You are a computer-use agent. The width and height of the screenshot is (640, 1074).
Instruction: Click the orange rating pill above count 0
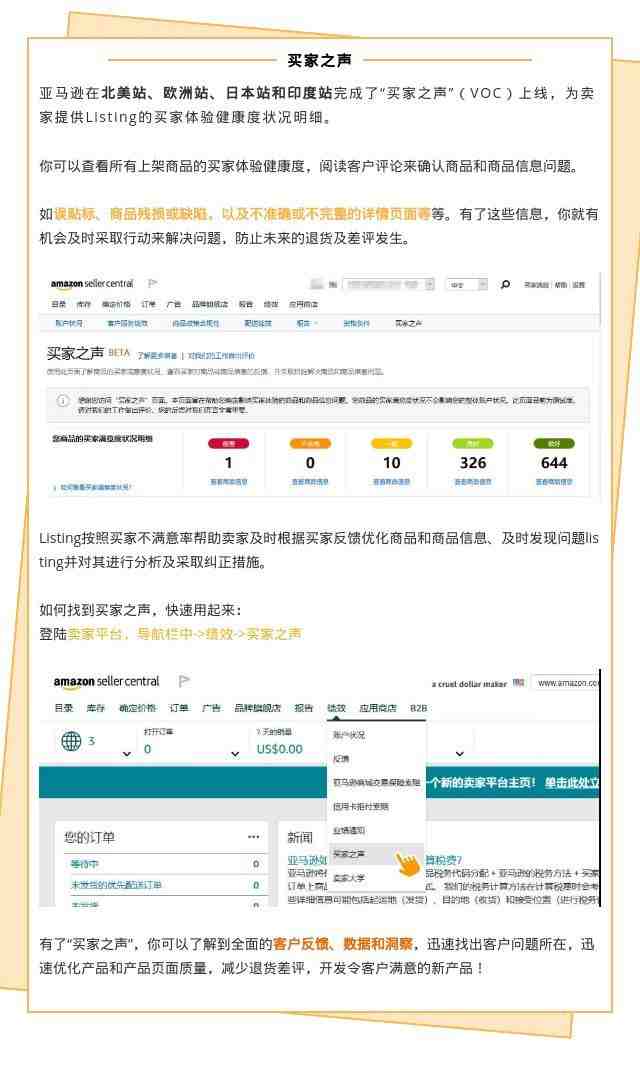(x=310, y=443)
